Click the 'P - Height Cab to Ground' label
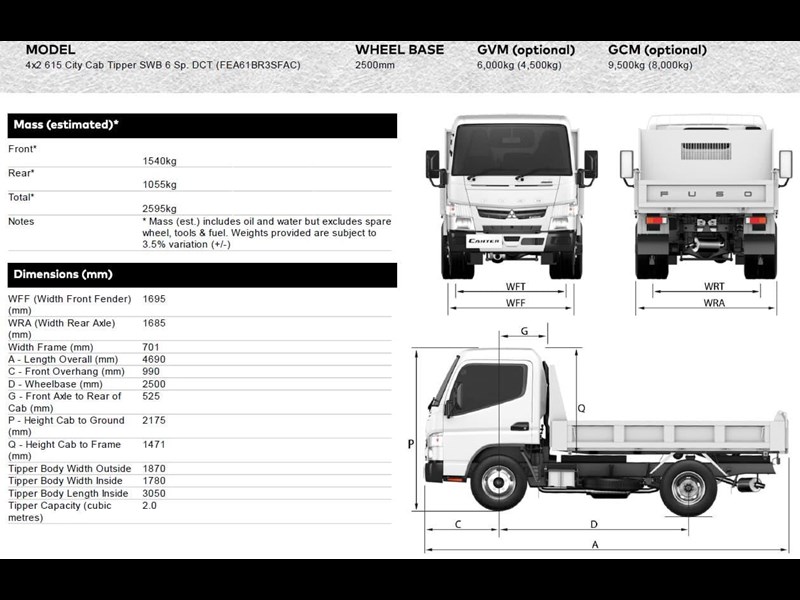The width and height of the screenshot is (800, 600). point(66,426)
